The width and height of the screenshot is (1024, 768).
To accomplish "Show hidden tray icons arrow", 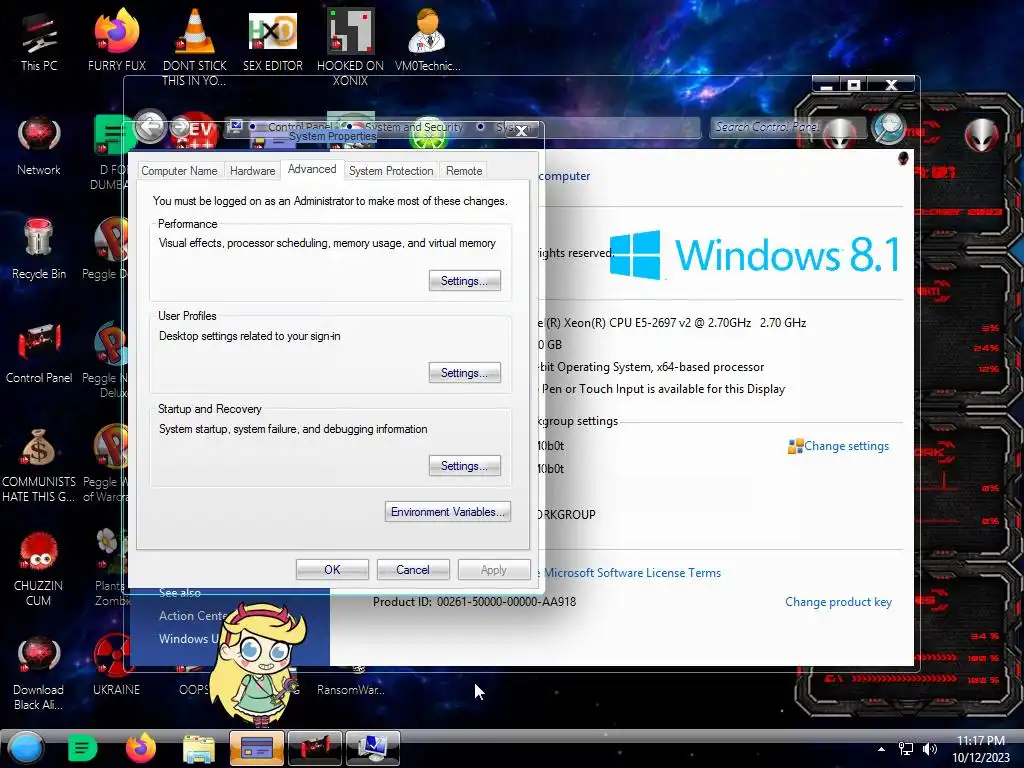I will point(881,749).
